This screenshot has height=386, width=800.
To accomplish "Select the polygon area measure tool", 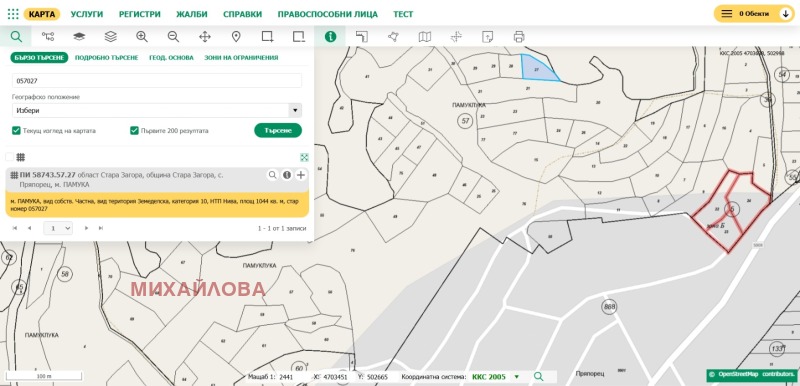I will tap(393, 37).
